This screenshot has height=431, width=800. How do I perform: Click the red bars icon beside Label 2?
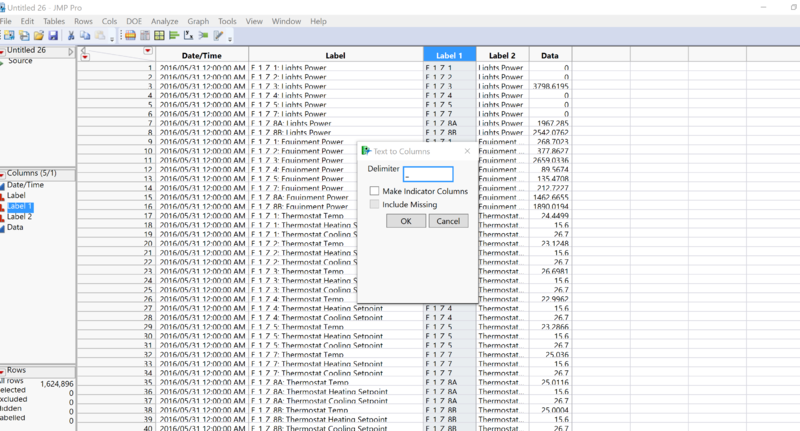tap(3, 217)
